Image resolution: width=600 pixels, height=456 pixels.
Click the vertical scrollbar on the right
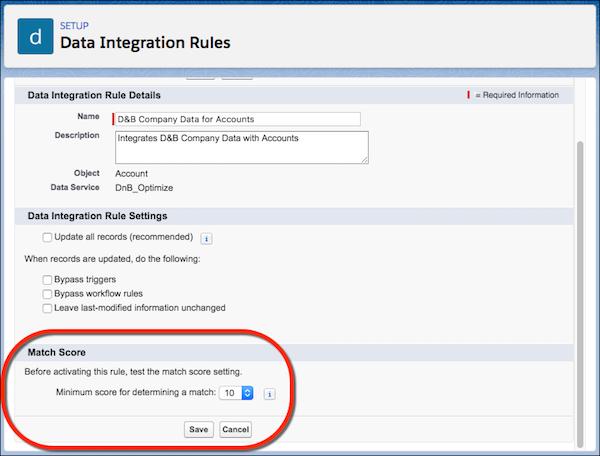click(x=580, y=294)
